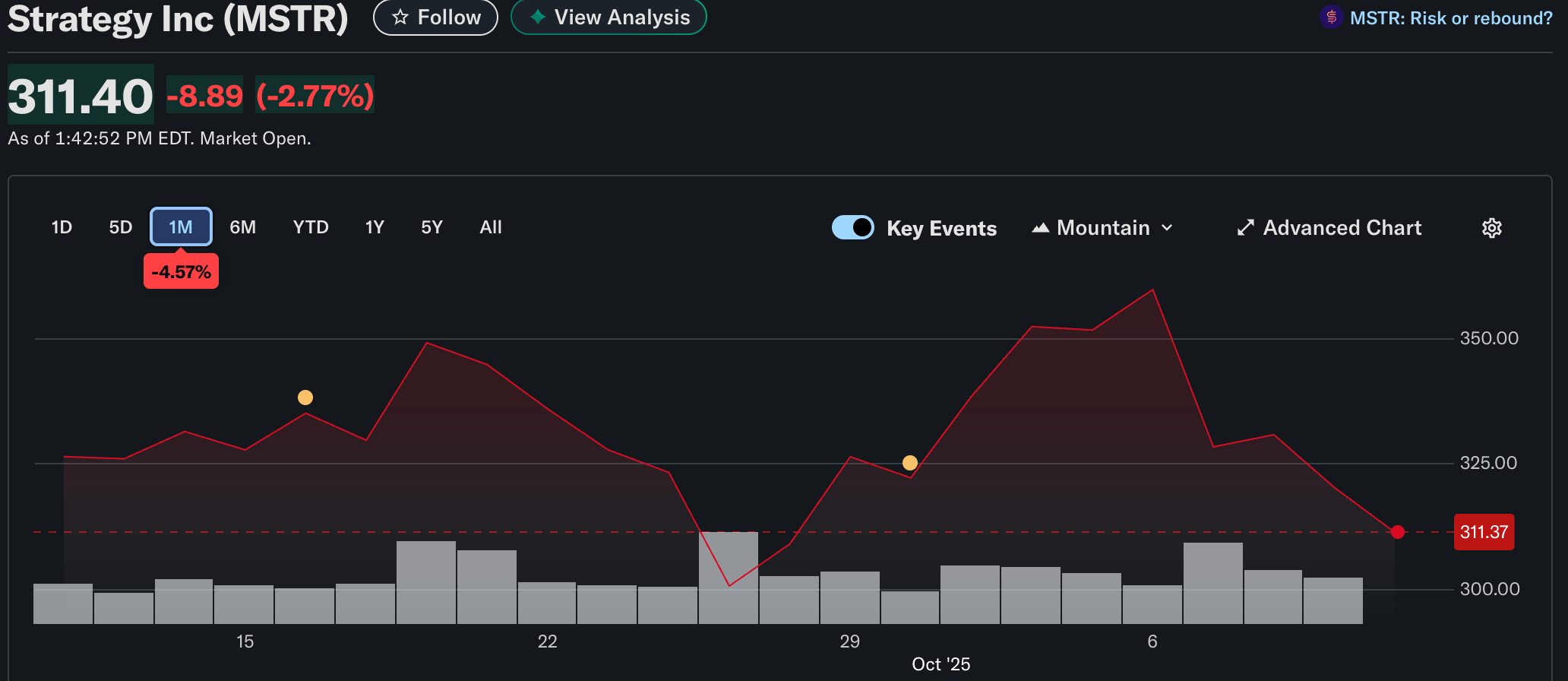Click the 325.00 axis label
Image resolution: width=1568 pixels, height=681 pixels.
pyautogui.click(x=1488, y=463)
